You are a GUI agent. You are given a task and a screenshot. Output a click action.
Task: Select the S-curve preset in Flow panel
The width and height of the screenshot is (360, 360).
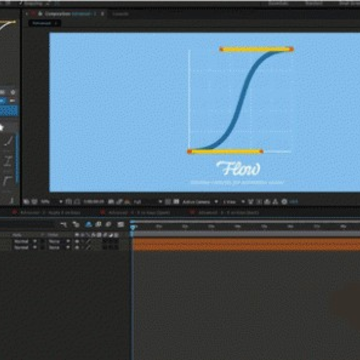8,161
